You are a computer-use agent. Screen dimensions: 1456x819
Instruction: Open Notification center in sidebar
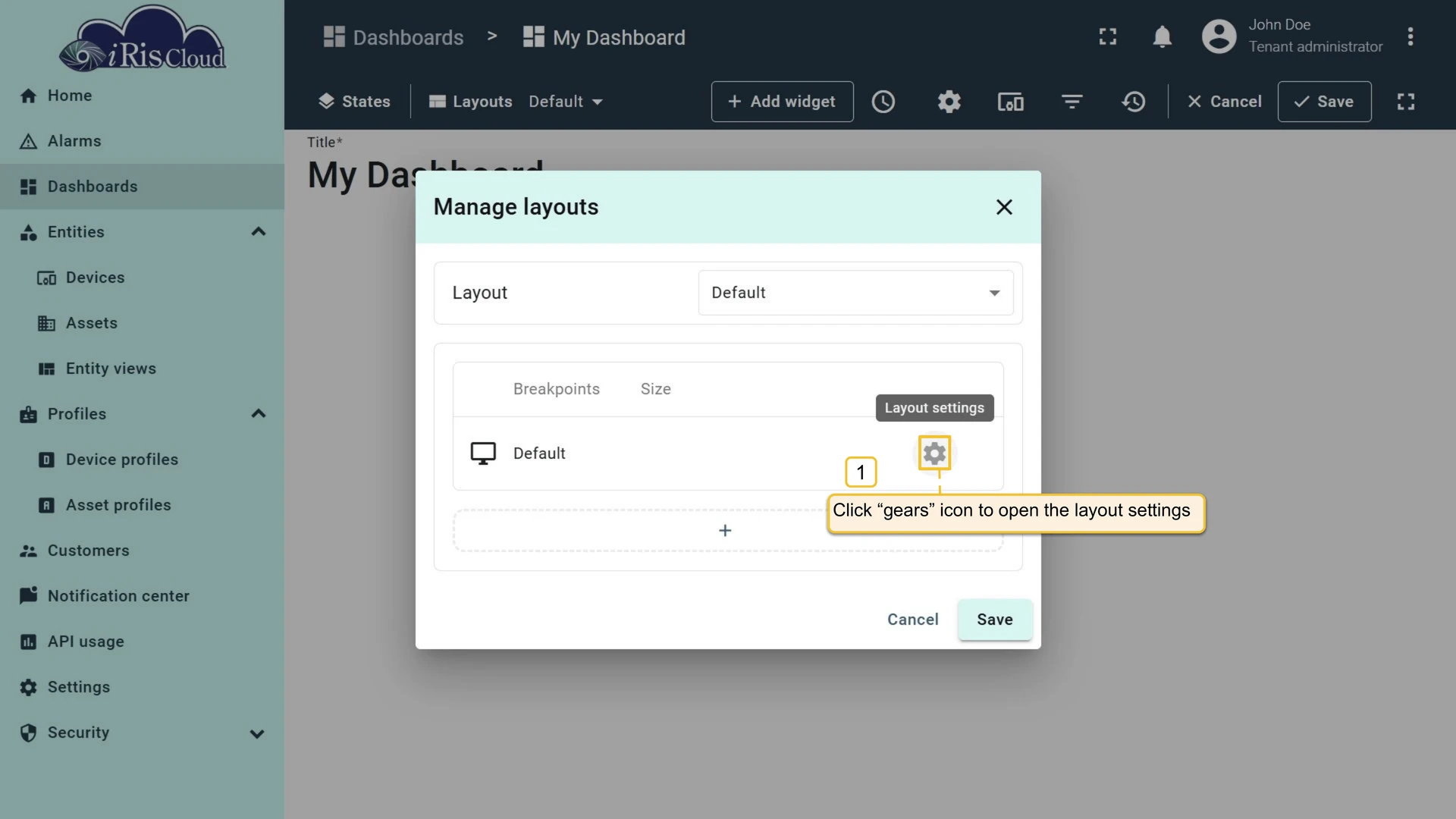[x=142, y=596]
